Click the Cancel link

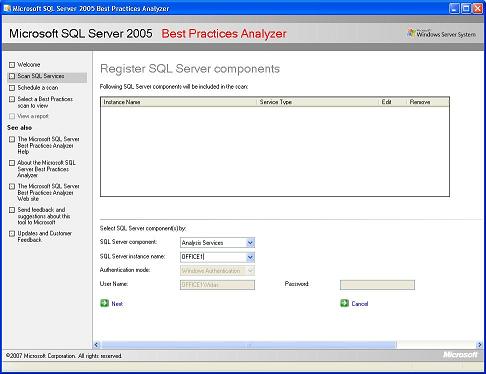pyautogui.click(x=360, y=304)
